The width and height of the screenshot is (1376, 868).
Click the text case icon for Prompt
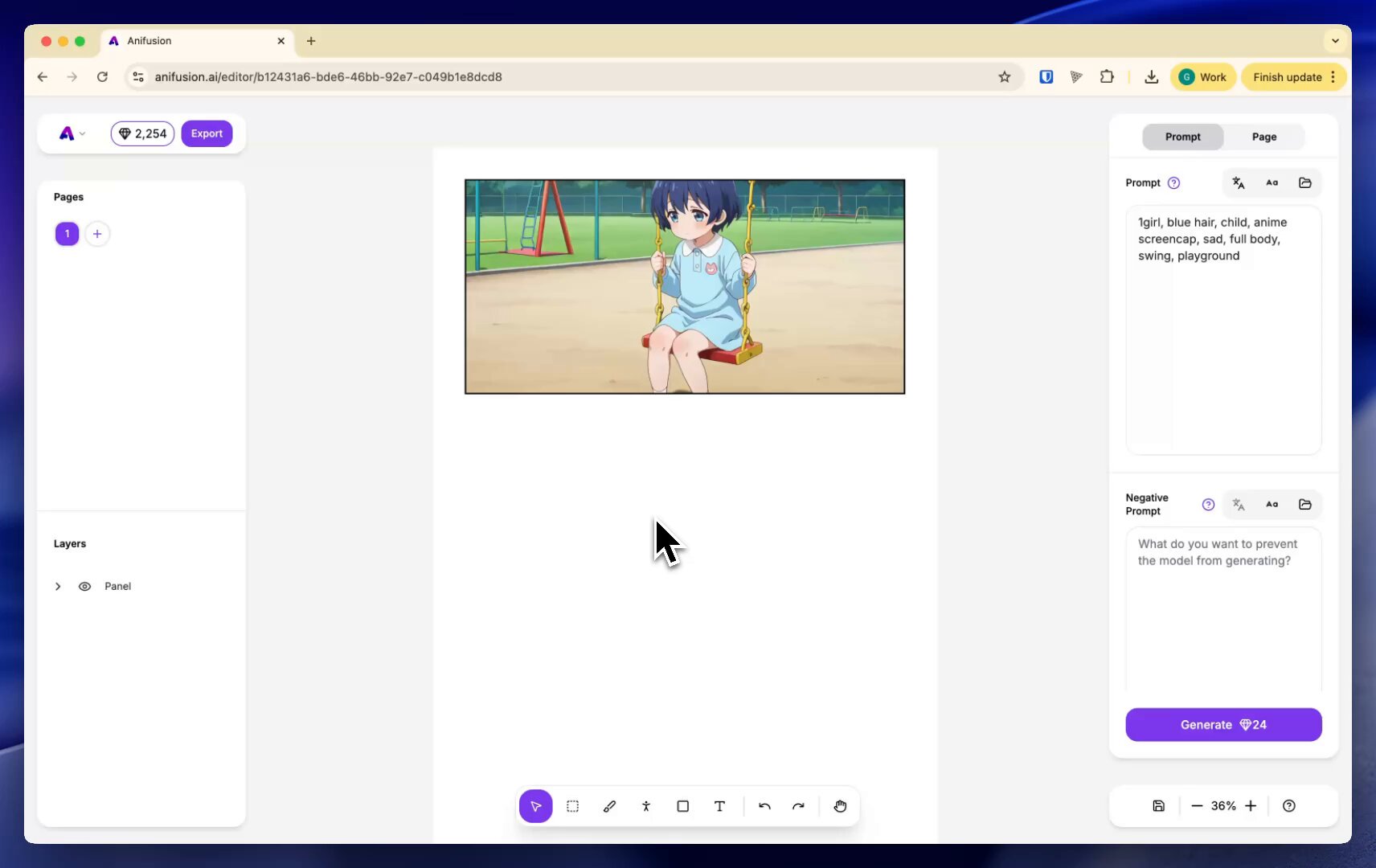pyautogui.click(x=1272, y=183)
